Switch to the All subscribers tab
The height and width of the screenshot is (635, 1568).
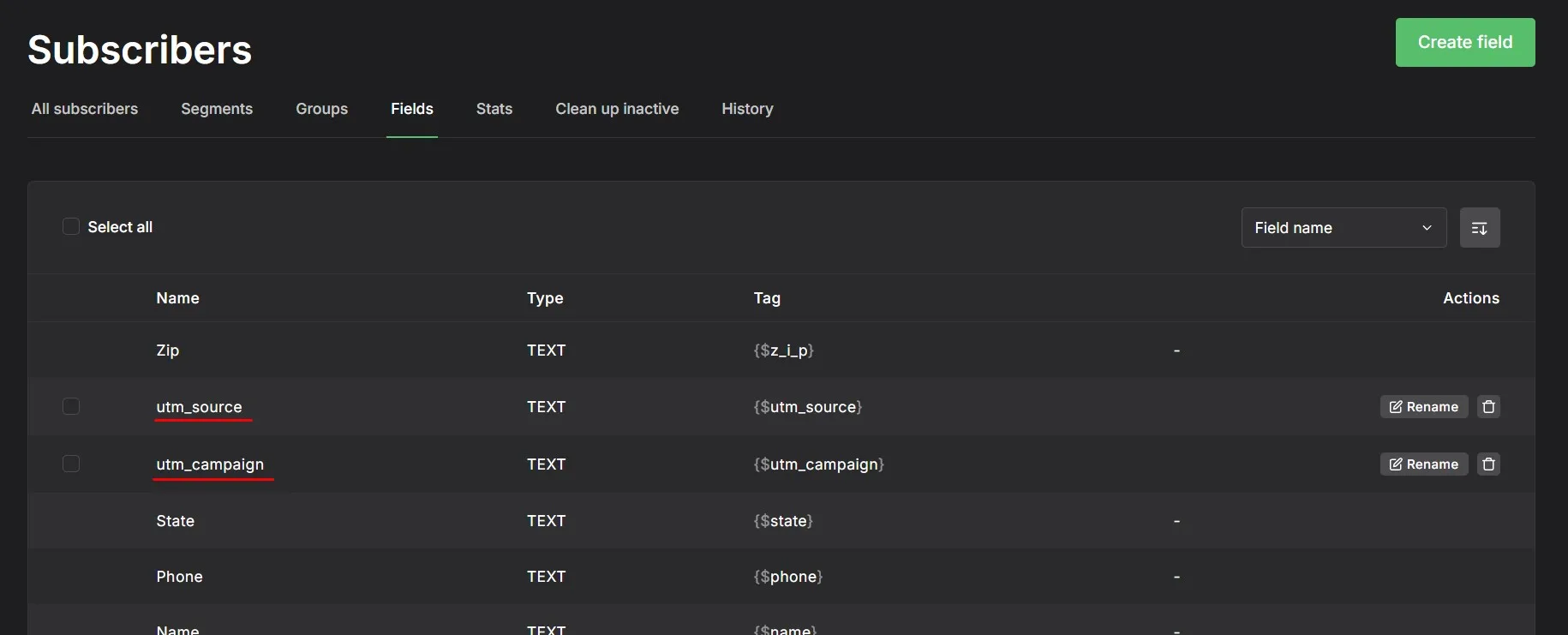coord(85,109)
